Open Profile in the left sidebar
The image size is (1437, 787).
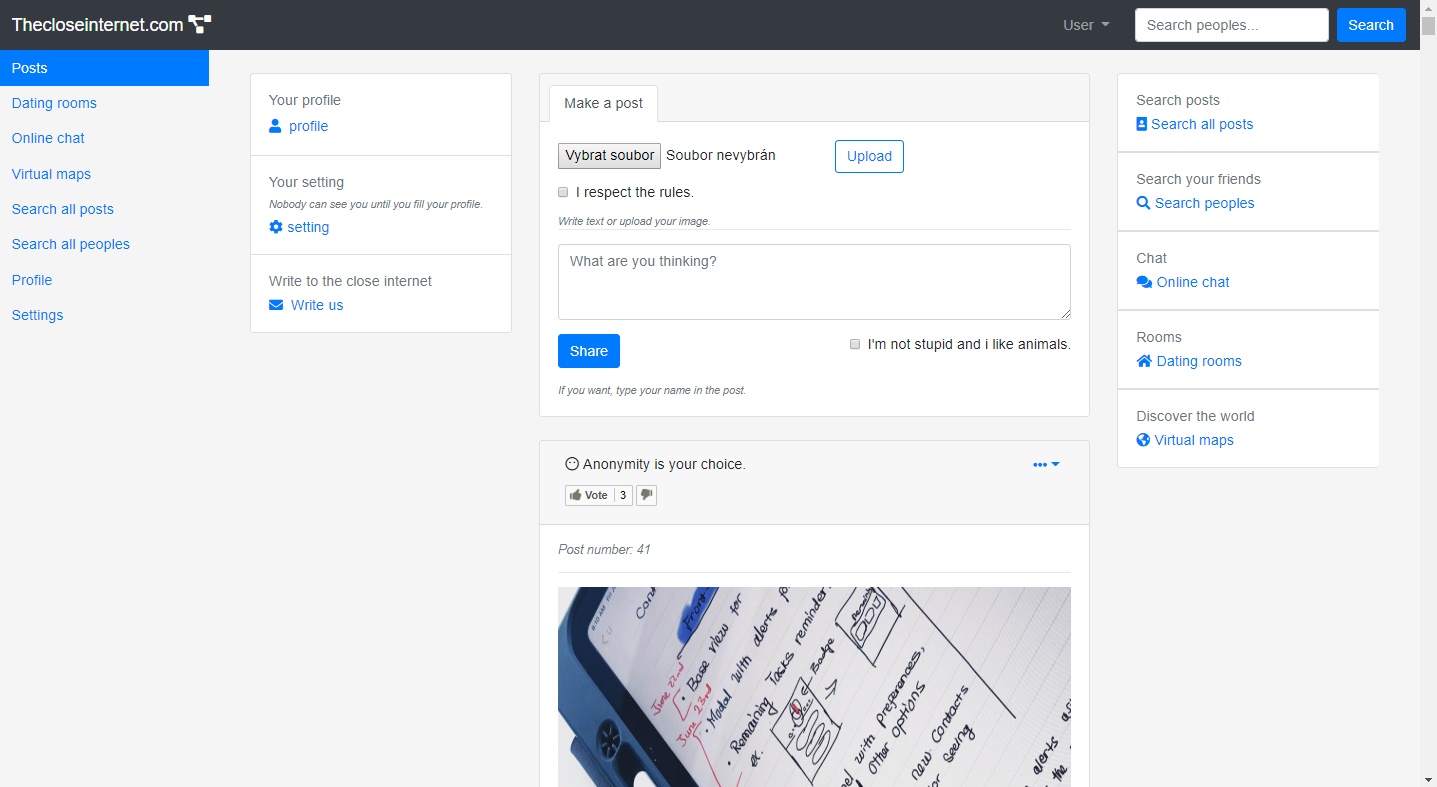point(32,280)
